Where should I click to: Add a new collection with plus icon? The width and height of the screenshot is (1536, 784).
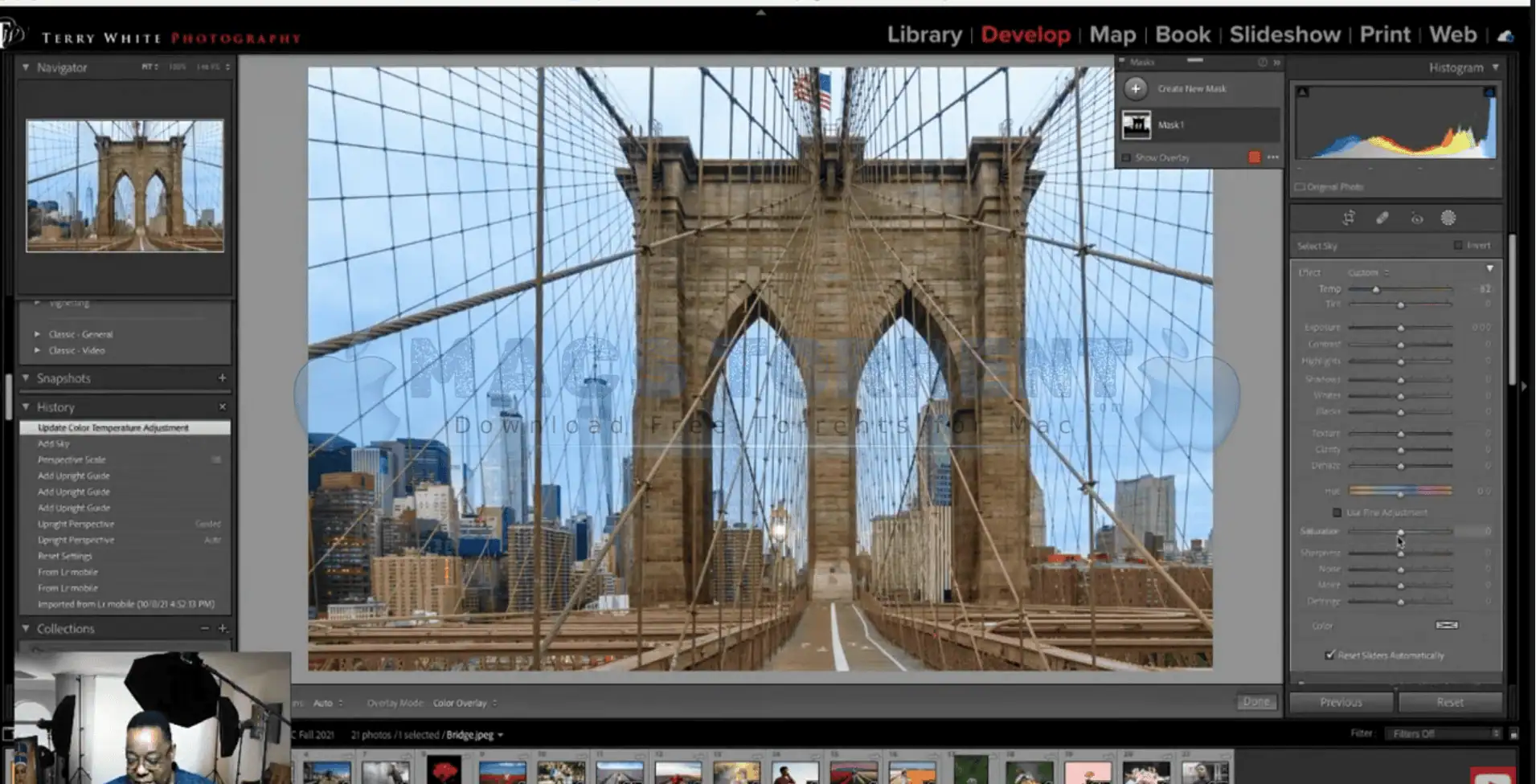tap(223, 628)
